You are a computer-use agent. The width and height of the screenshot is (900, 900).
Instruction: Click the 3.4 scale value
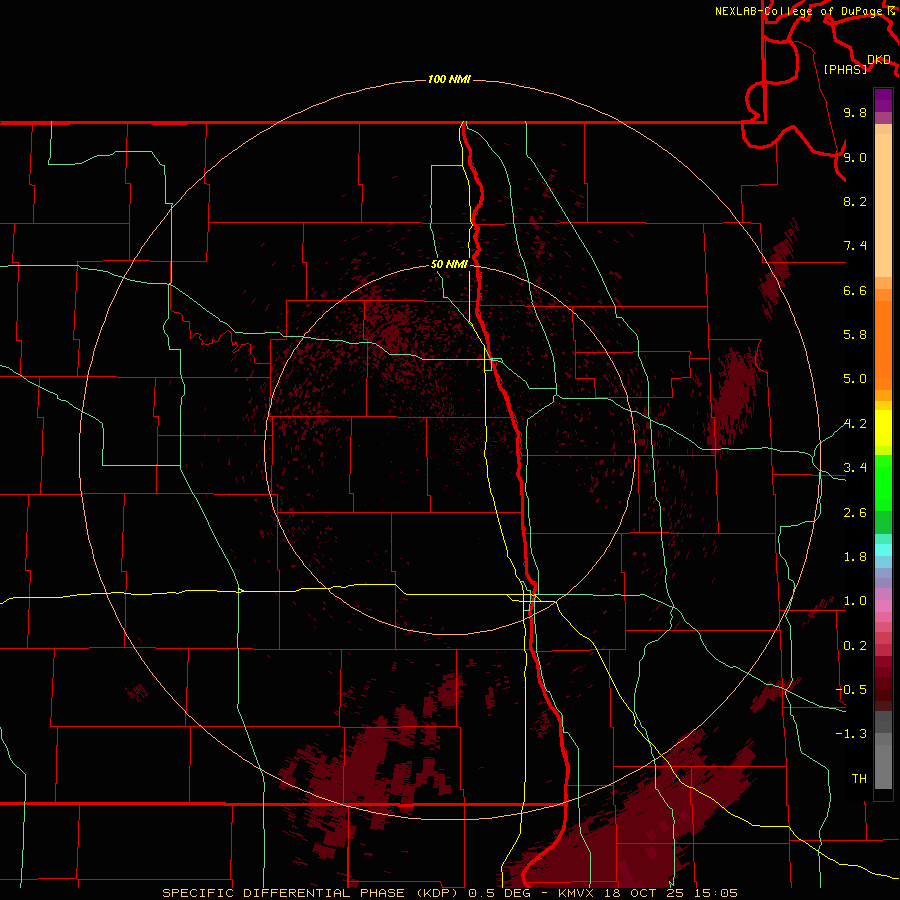[855, 468]
